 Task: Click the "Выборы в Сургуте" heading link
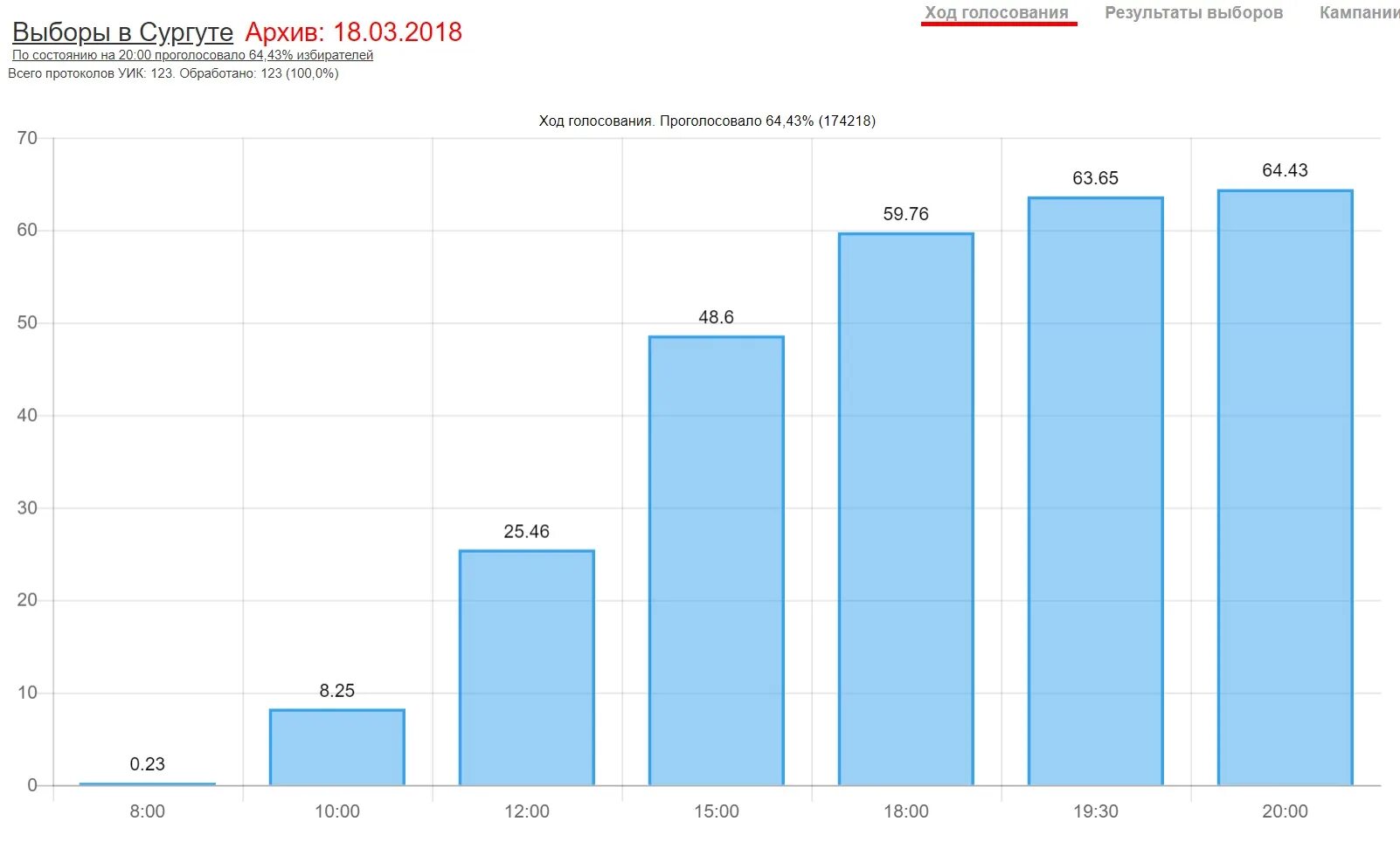click(x=121, y=31)
